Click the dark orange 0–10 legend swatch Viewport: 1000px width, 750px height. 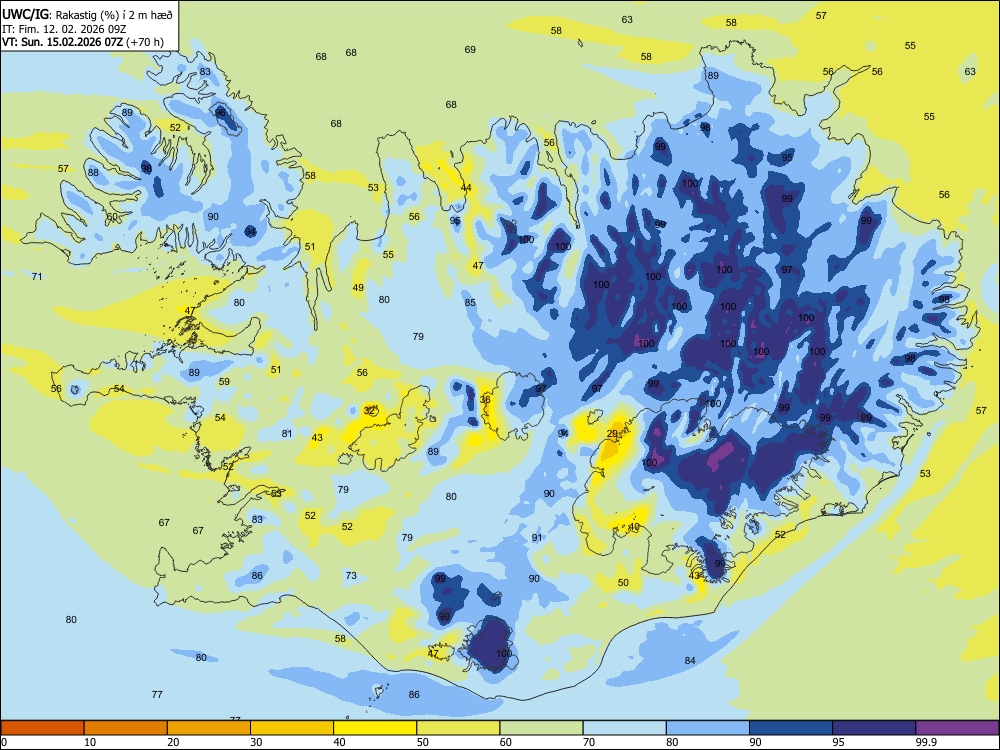click(x=42, y=728)
